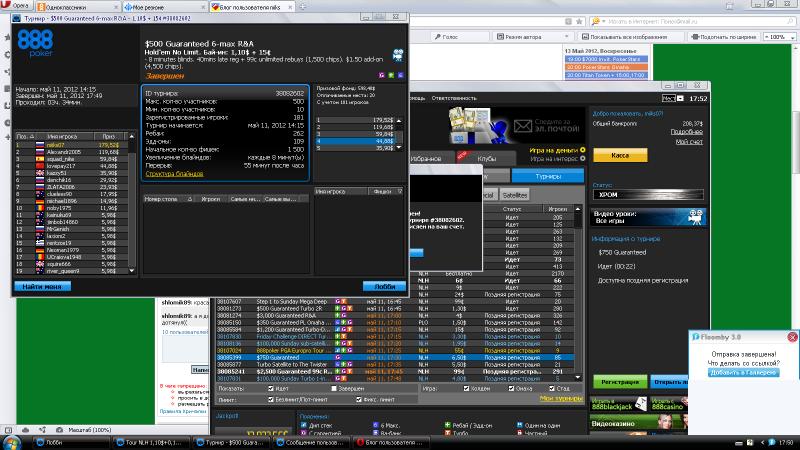Image resolution: width=800 pixels, height=450 pixels.
Task: Sort tables by the table number header
Action: pyautogui.click(x=168, y=199)
